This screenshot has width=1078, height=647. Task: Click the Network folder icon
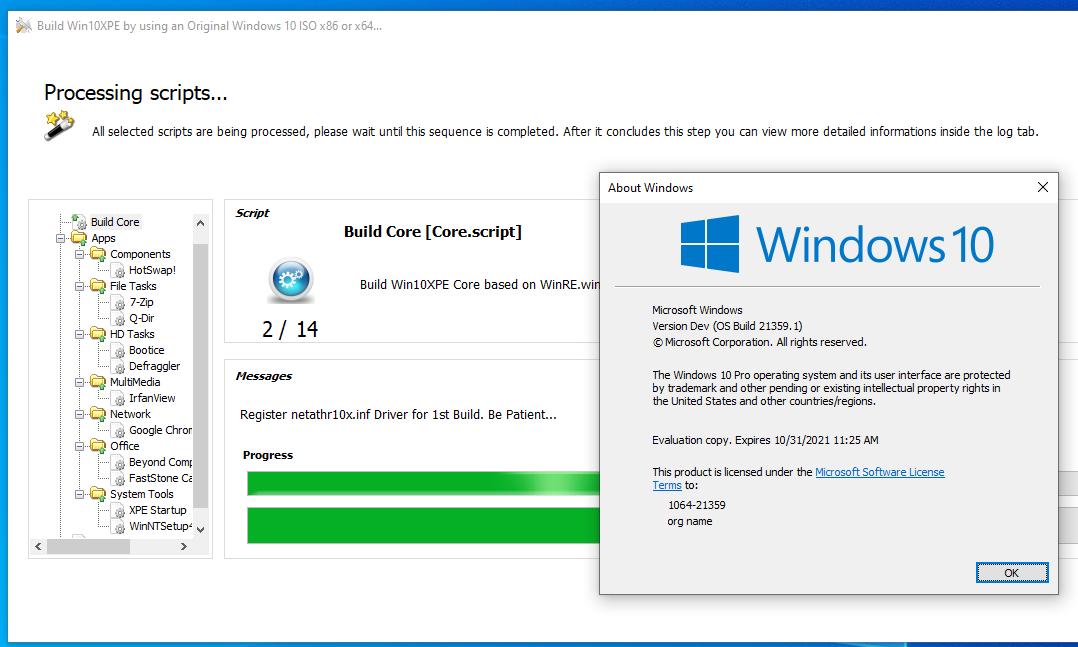point(98,414)
